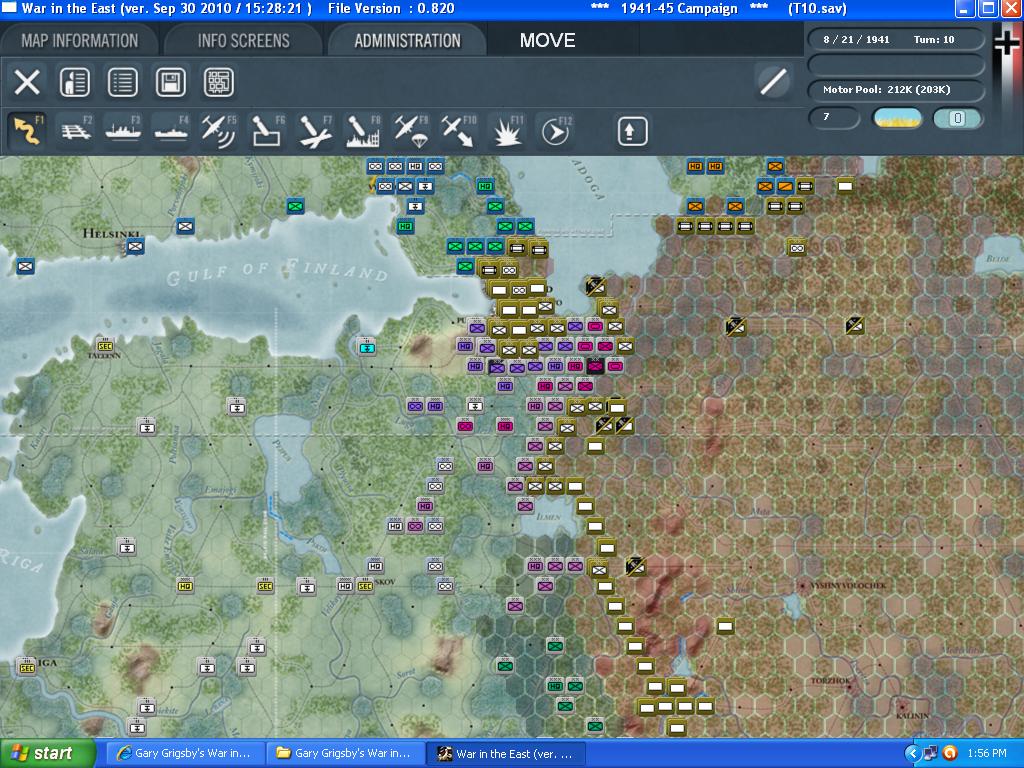Select the black magenta-framed infantry unit on the frontline
1024x768 pixels.
[595, 366]
